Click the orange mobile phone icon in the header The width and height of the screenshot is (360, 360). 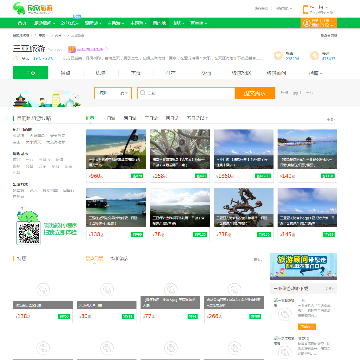(x=305, y=10)
